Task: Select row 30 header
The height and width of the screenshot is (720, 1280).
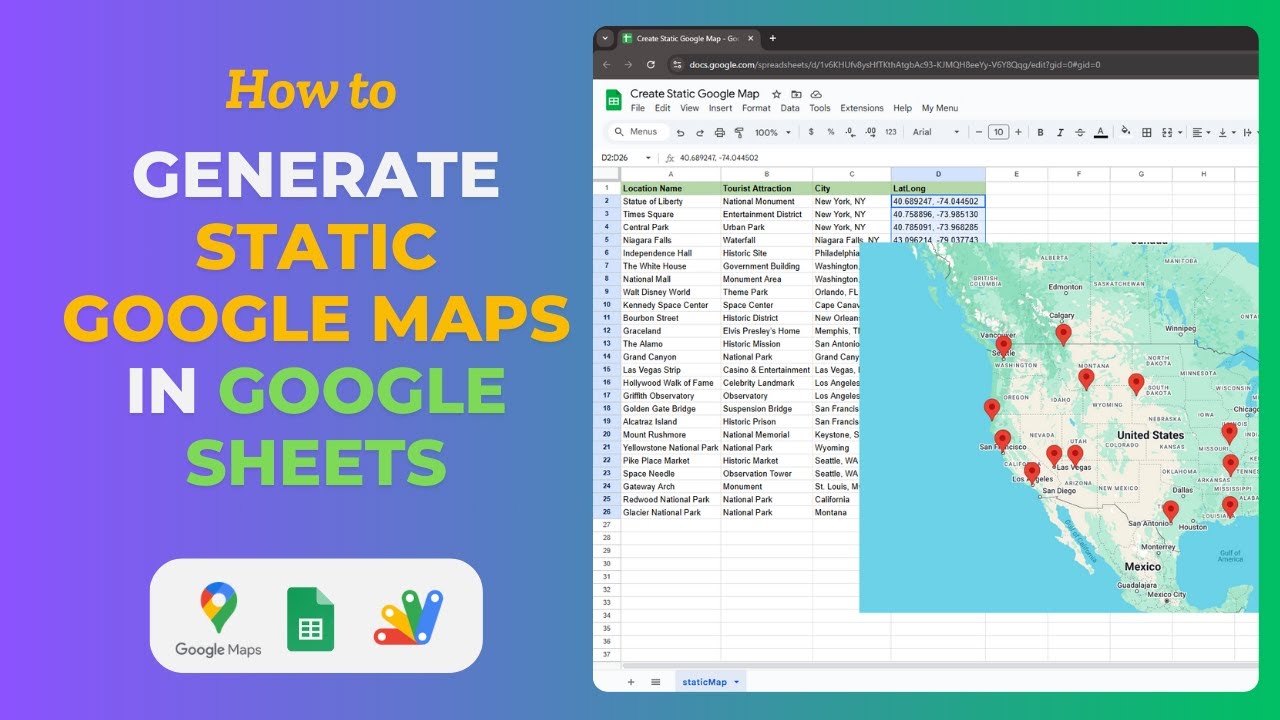Action: pos(606,563)
